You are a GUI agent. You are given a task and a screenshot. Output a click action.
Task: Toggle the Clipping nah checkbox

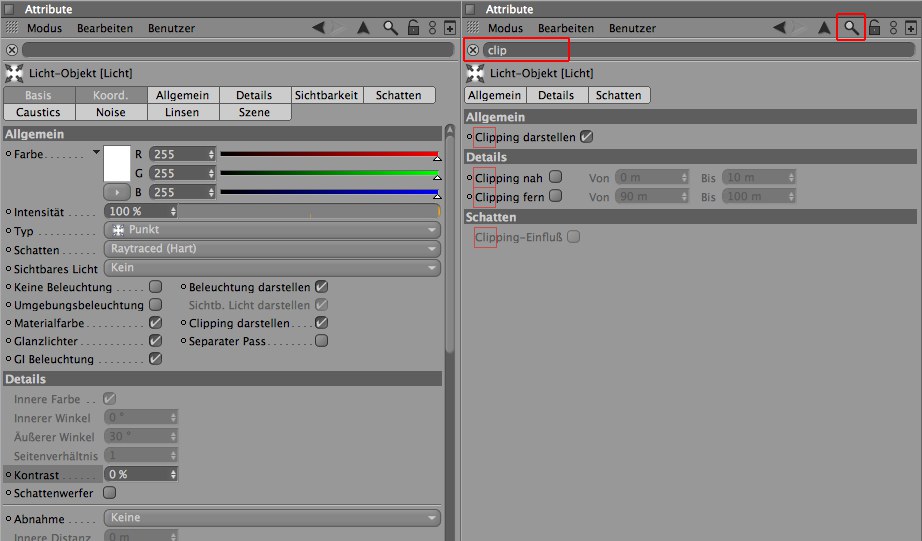pyautogui.click(x=556, y=177)
